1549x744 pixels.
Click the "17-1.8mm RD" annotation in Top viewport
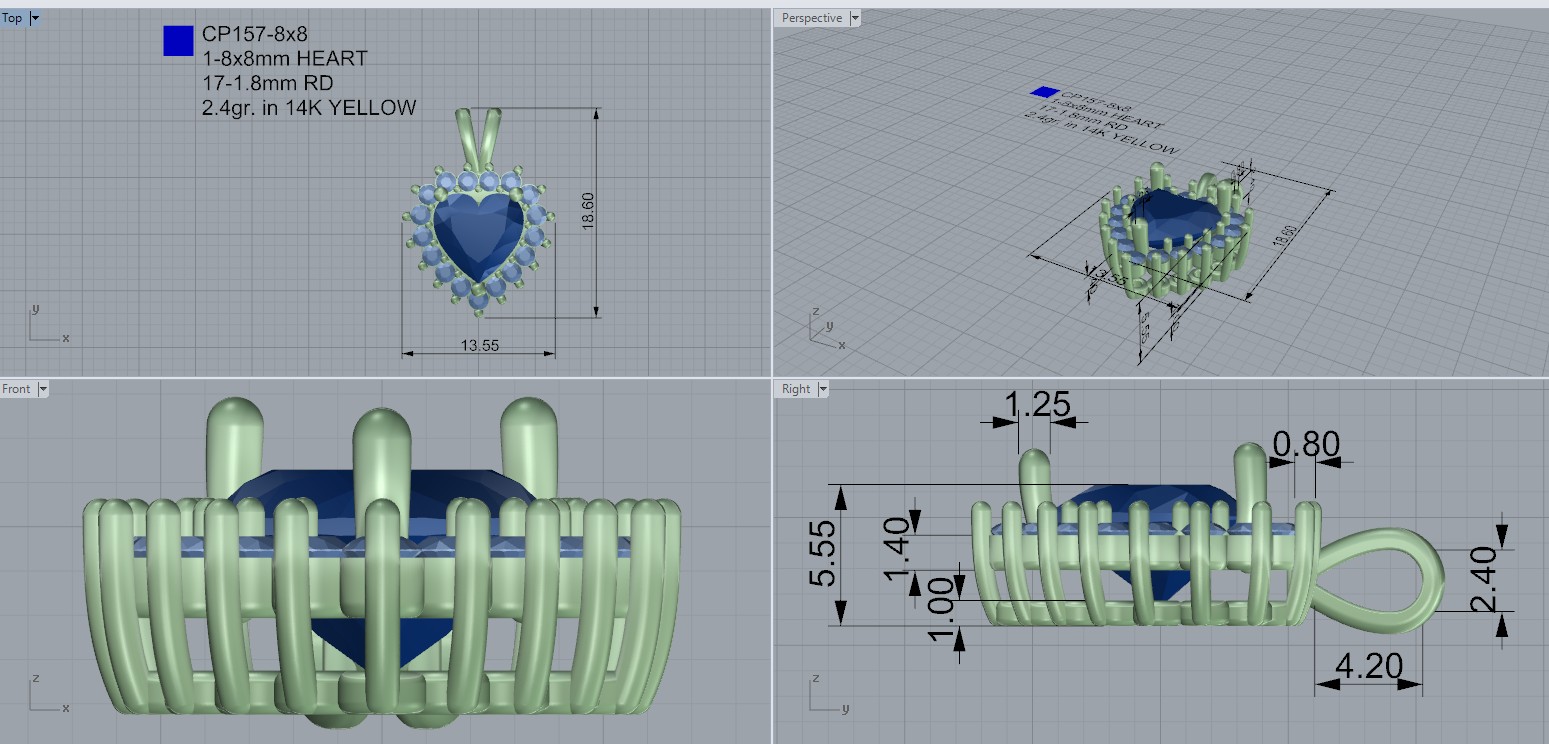point(268,83)
